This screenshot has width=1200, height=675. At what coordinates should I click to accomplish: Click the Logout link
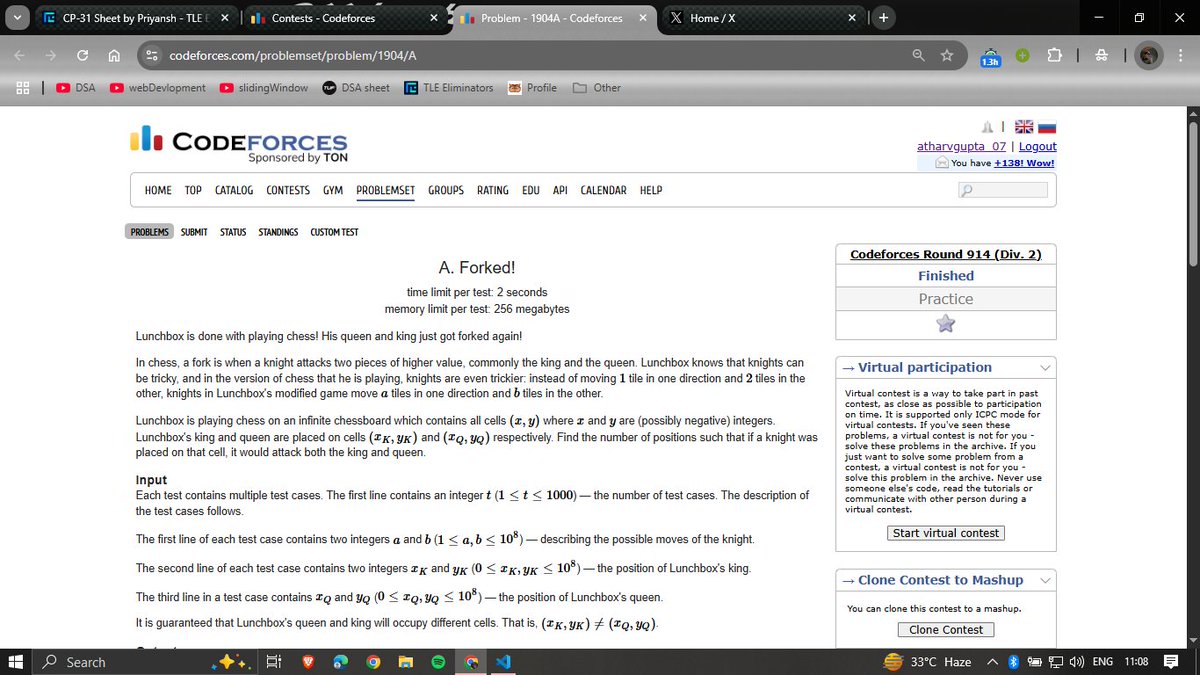pos(1037,146)
